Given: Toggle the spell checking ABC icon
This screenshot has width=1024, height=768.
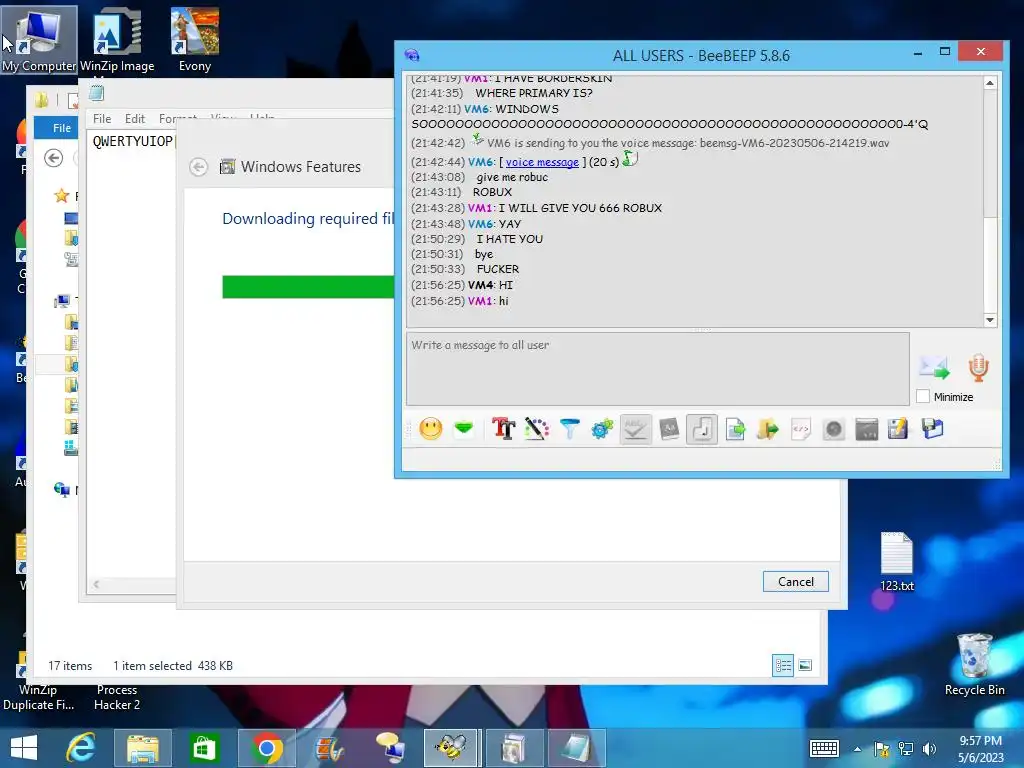Looking at the screenshot, I should (x=635, y=429).
